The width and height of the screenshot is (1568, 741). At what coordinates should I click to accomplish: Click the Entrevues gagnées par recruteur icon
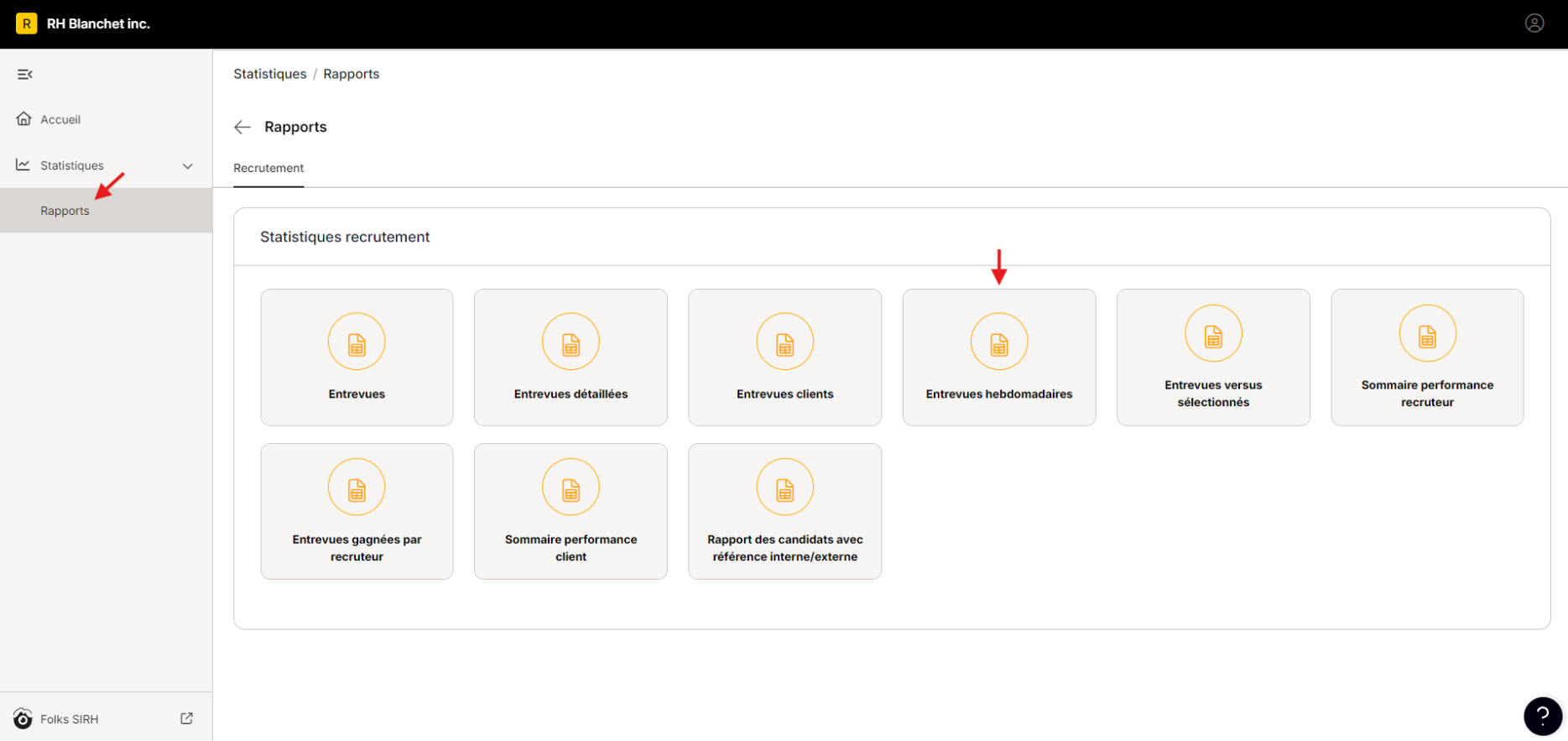click(x=357, y=488)
